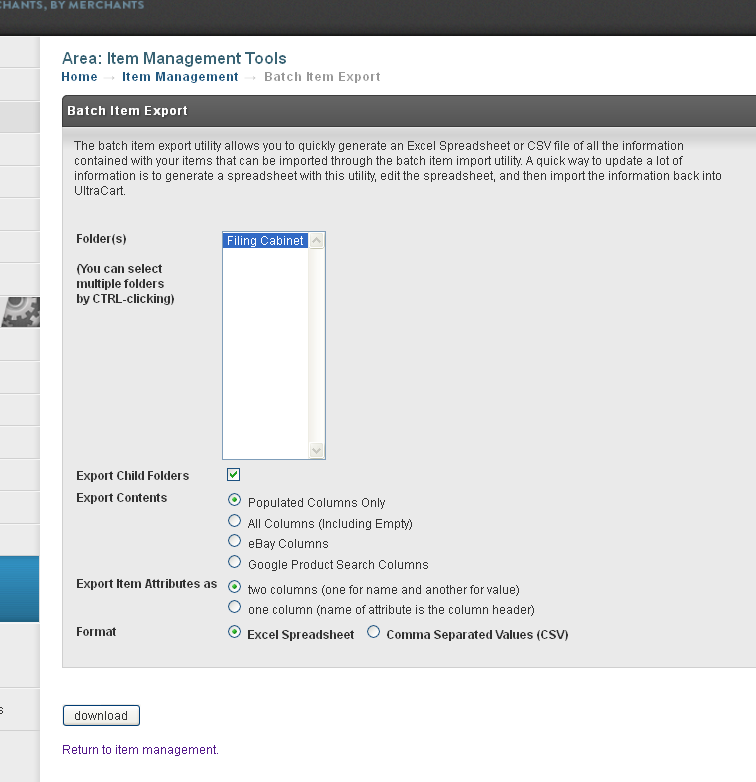The image size is (756, 782).
Task: Pick Comma Separated Values (CSV) format
Action: click(374, 632)
